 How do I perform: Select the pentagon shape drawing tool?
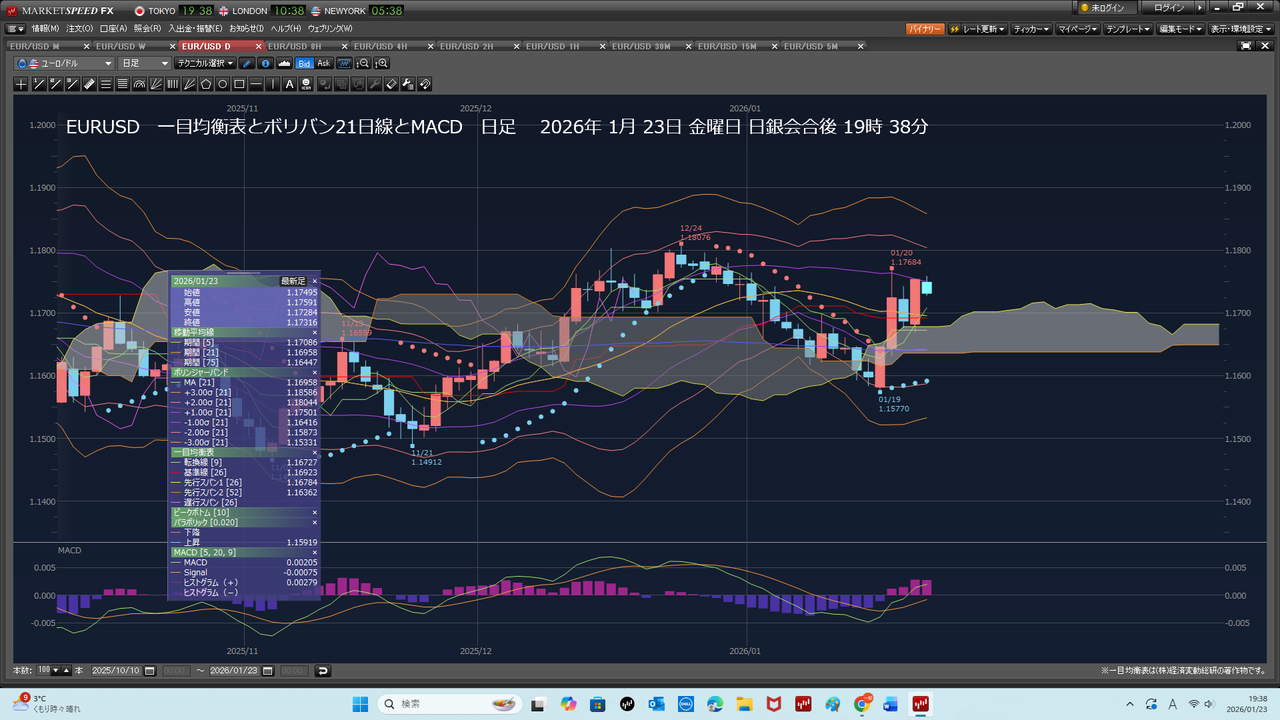point(206,84)
